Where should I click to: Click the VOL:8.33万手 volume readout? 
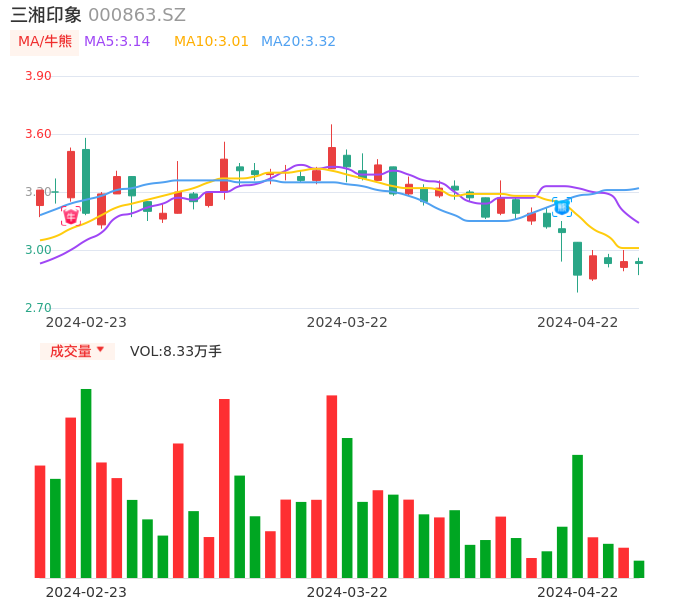(x=175, y=351)
